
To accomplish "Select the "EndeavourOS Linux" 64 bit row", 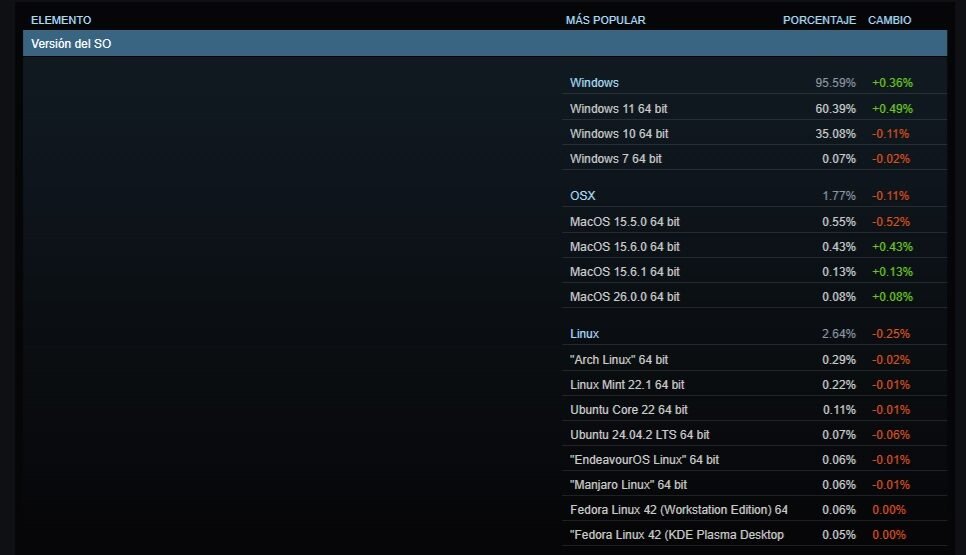I will tap(755, 460).
